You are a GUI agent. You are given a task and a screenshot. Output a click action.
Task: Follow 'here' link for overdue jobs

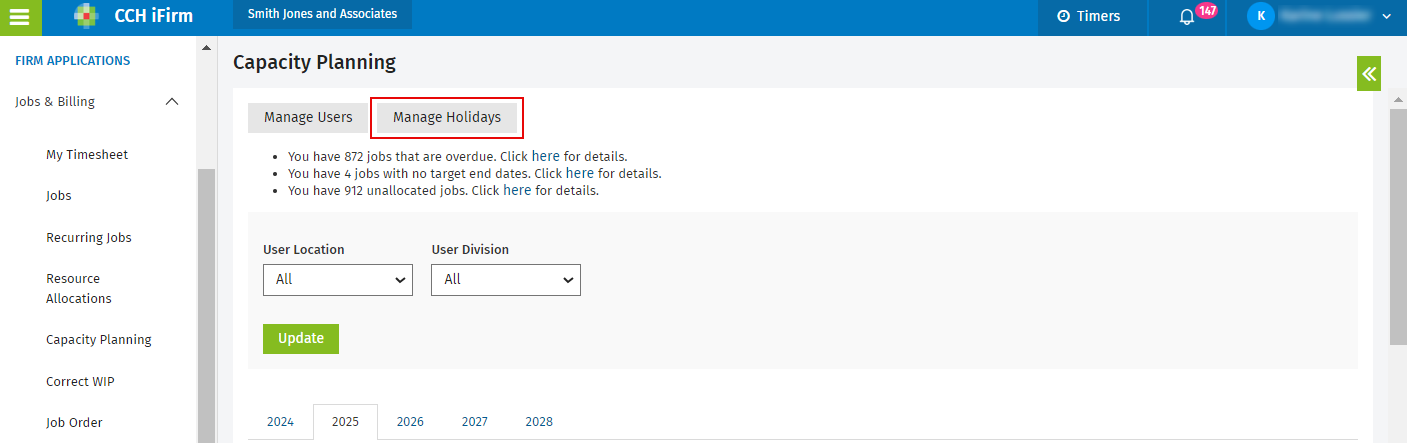tap(545, 157)
